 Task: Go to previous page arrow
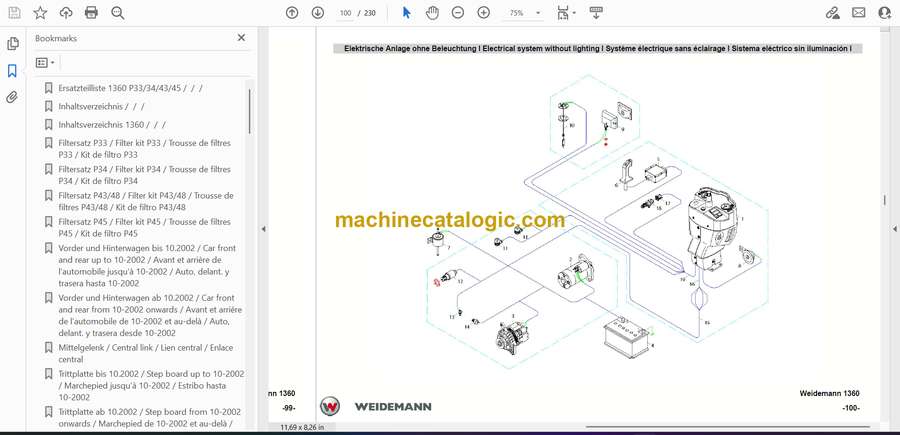coord(292,13)
